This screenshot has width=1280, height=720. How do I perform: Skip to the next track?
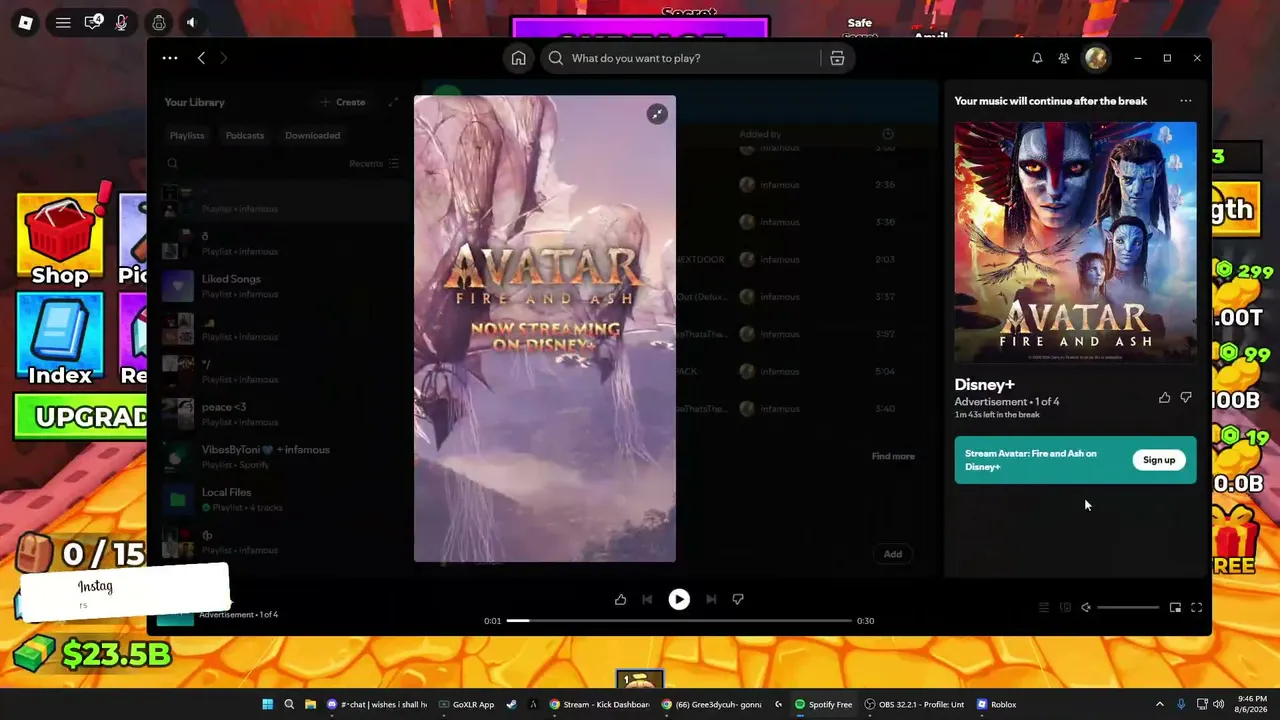click(x=711, y=599)
